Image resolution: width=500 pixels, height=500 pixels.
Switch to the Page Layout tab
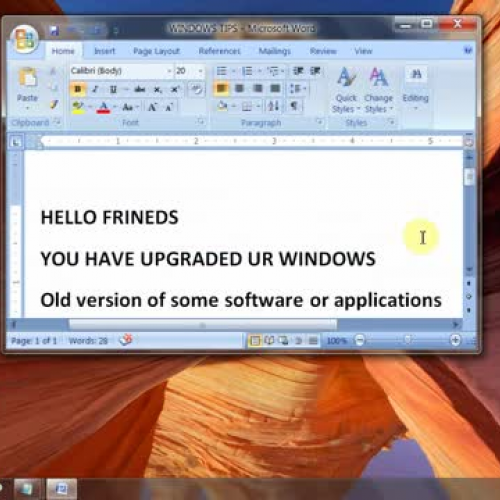tap(156, 51)
